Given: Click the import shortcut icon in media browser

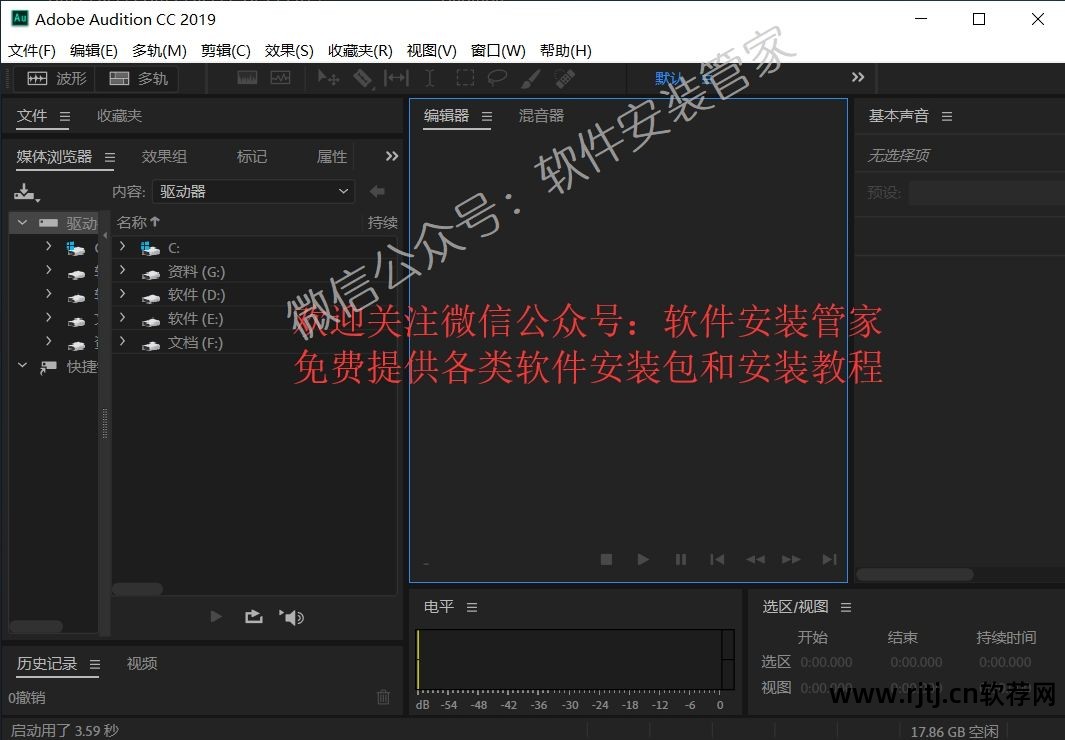Looking at the screenshot, I should click(26, 193).
